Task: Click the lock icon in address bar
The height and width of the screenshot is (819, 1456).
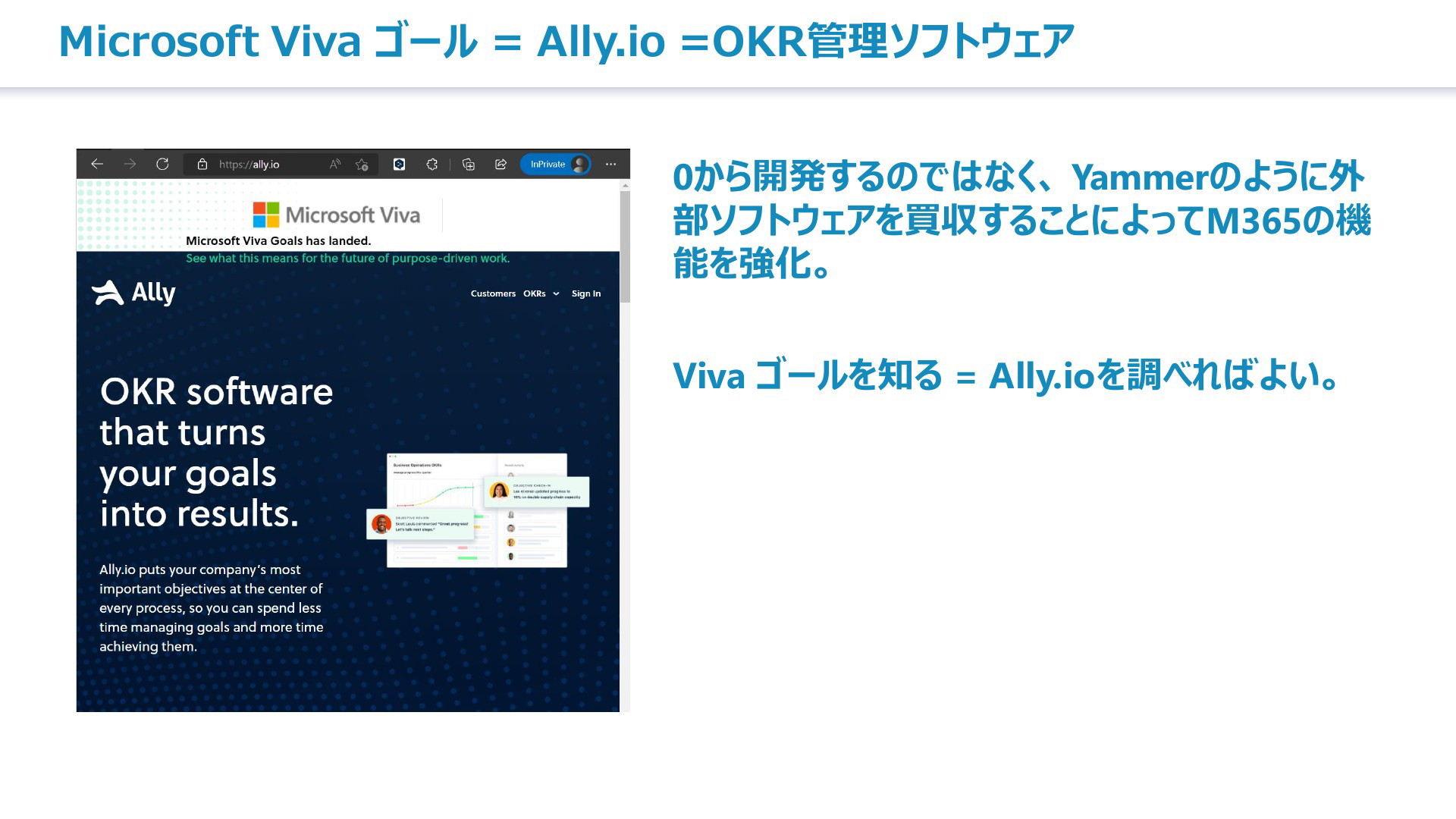Action: [x=202, y=164]
